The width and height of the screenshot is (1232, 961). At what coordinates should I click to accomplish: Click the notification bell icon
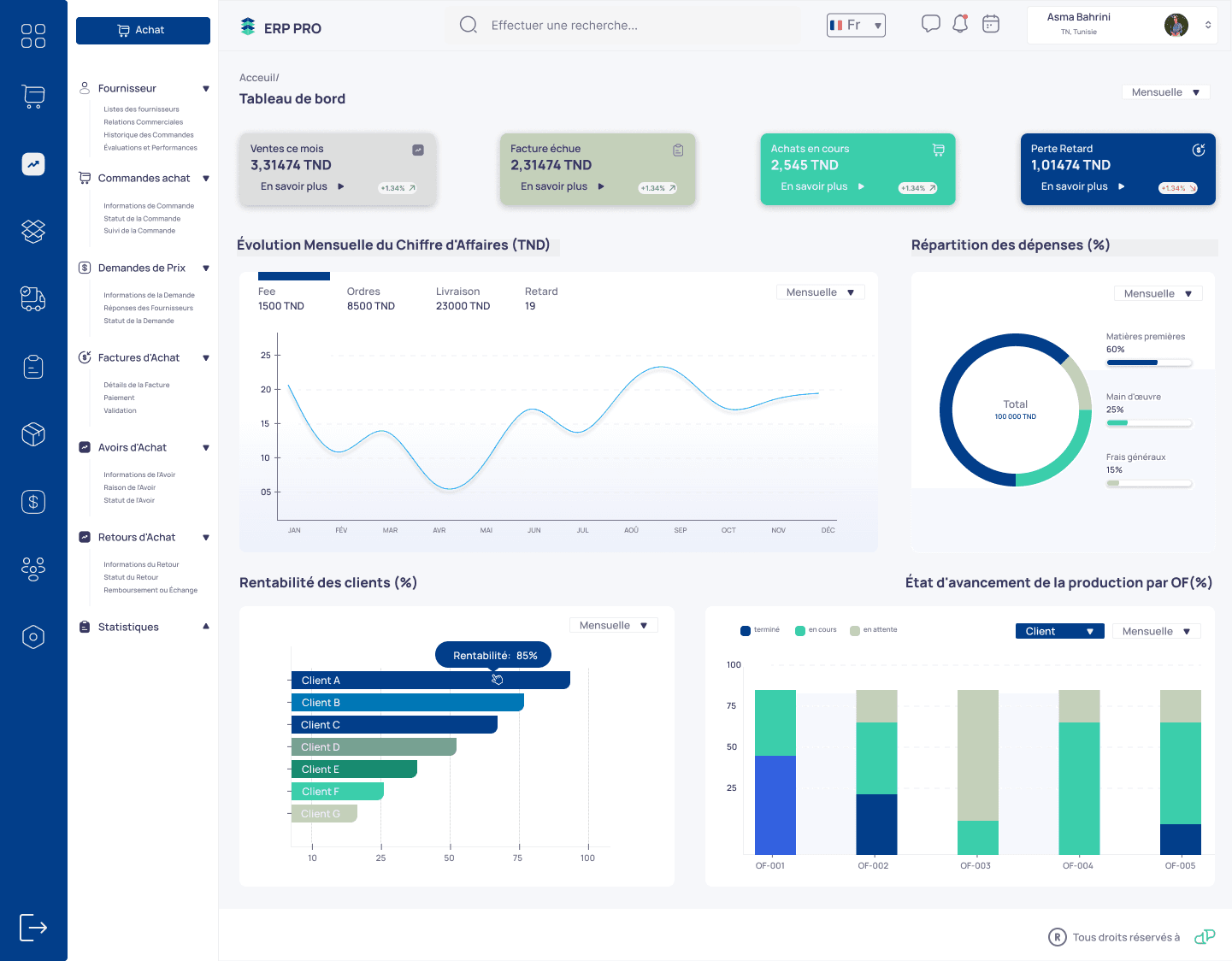coord(960,24)
